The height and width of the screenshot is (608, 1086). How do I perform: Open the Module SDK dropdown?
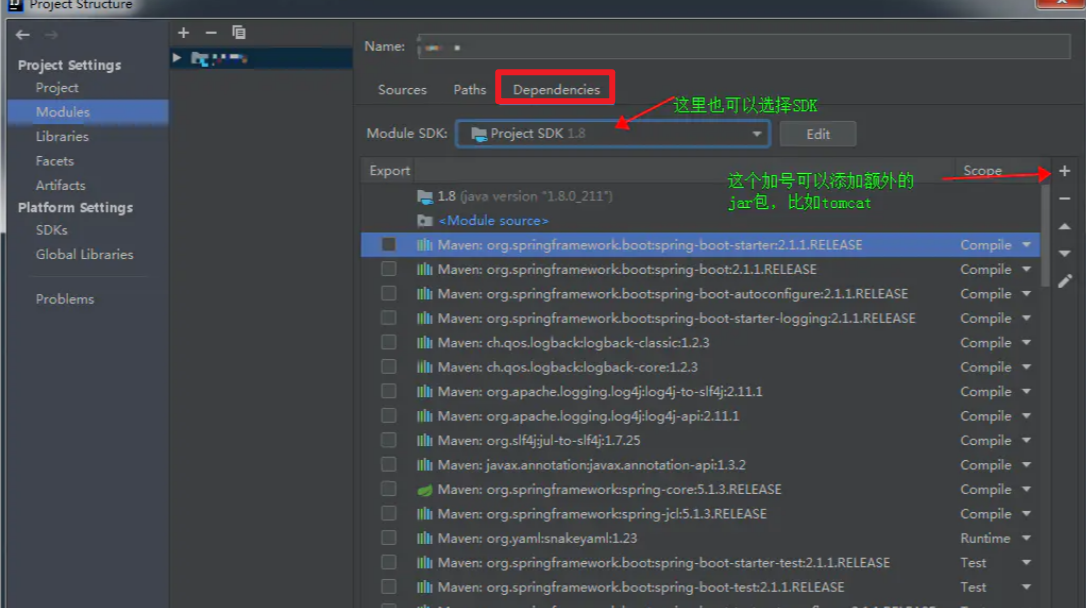pos(756,133)
